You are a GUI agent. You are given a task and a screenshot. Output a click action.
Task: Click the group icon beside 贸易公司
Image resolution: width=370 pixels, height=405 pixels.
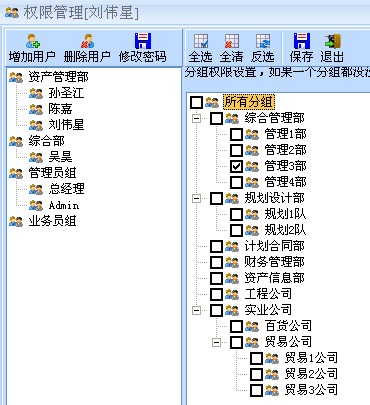252,342
